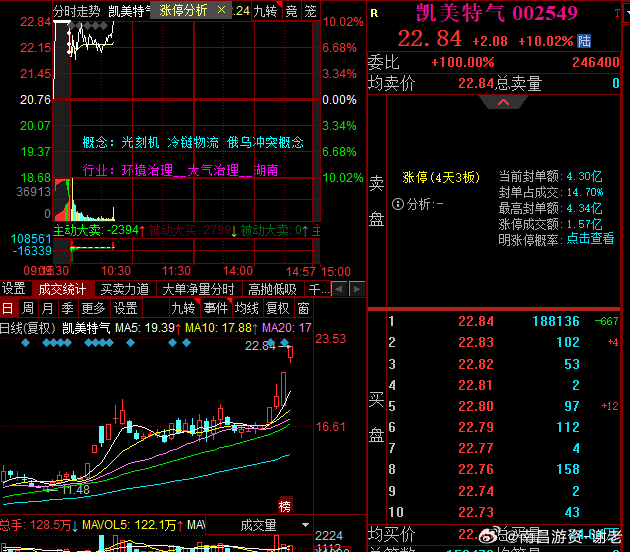Open 设置 in the lower tab row
The height and width of the screenshot is (552, 630).
click(13, 289)
